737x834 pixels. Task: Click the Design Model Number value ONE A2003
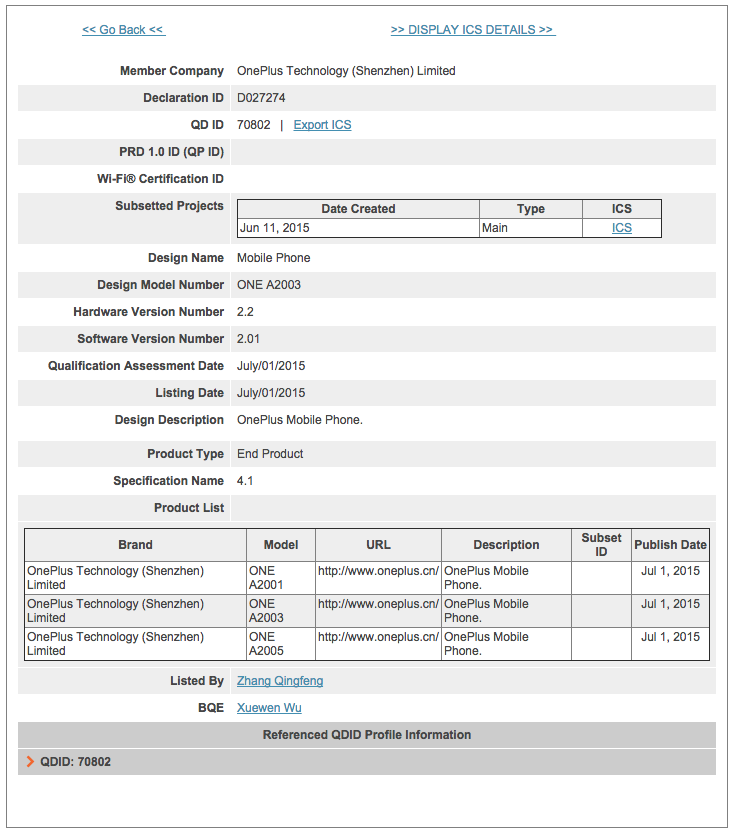click(x=269, y=285)
